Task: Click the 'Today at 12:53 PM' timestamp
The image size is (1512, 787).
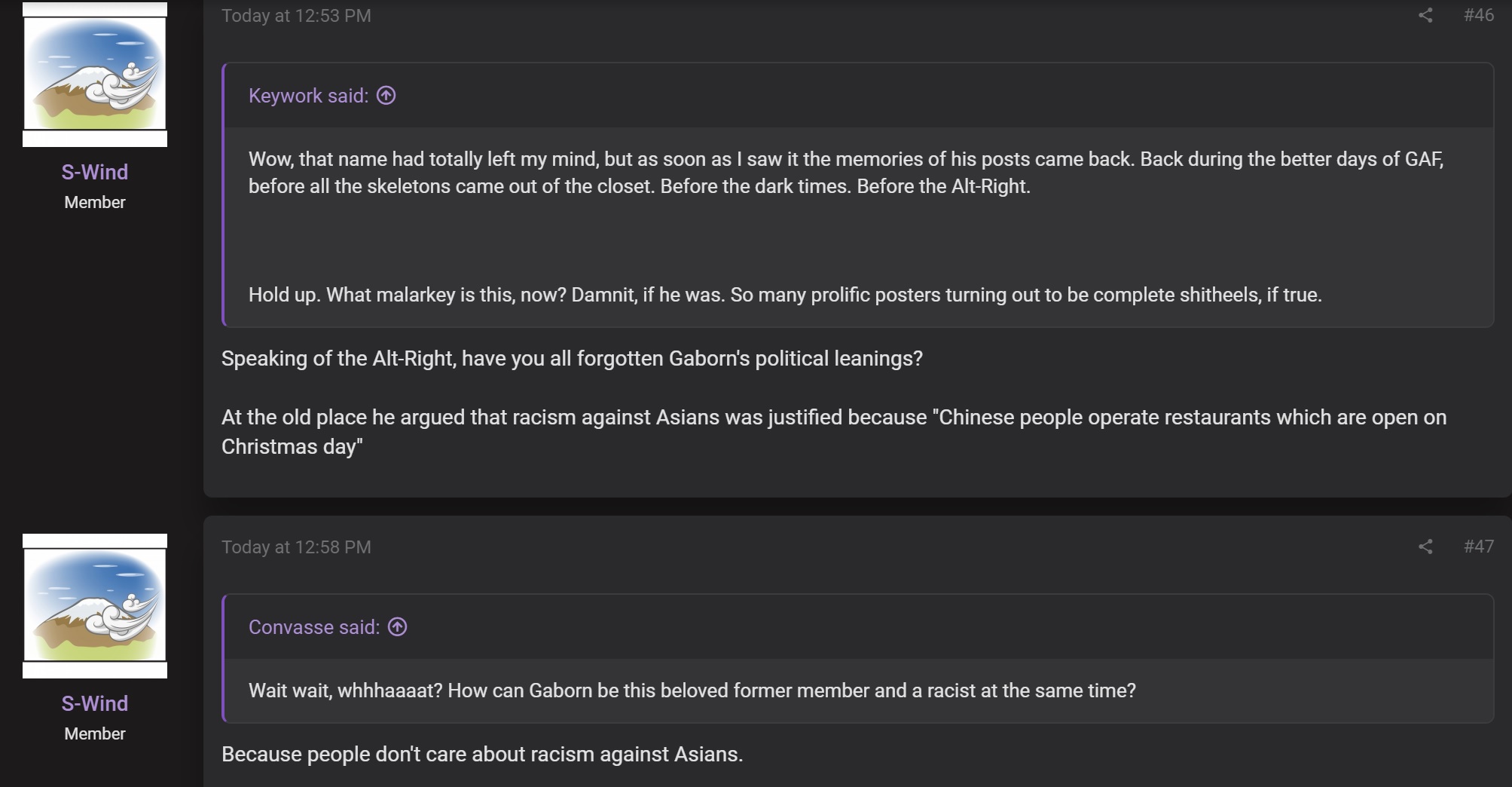Action: 296,16
